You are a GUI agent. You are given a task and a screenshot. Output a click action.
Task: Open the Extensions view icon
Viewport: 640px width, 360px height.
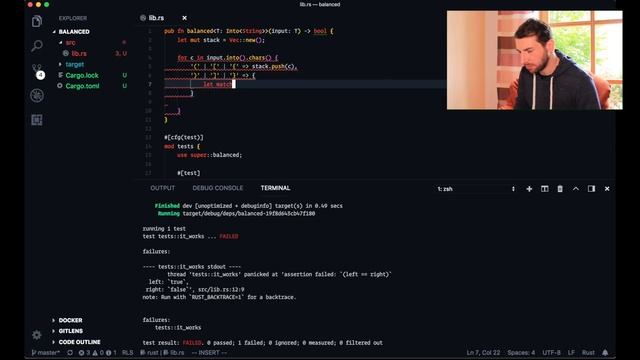(x=37, y=120)
